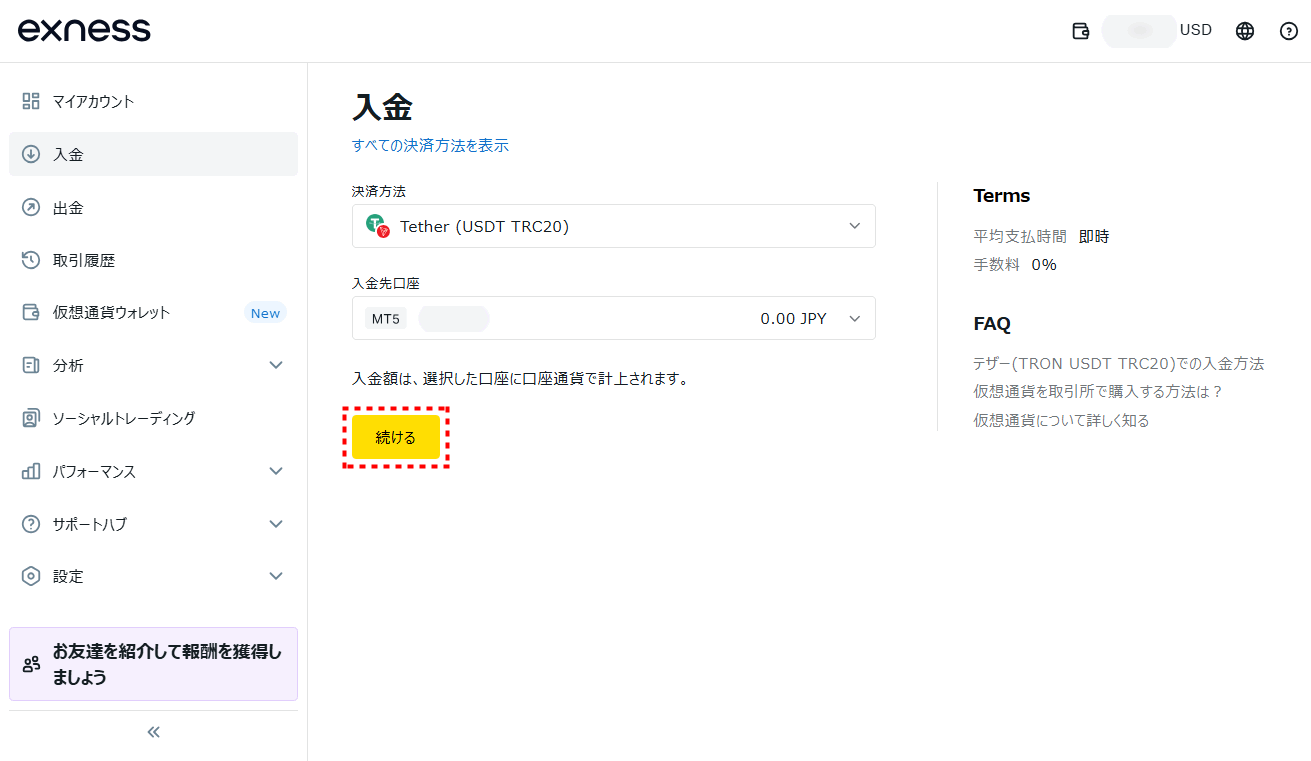Open the help question mark icon
Viewport: 1311px width, 761px height.
(x=1289, y=31)
